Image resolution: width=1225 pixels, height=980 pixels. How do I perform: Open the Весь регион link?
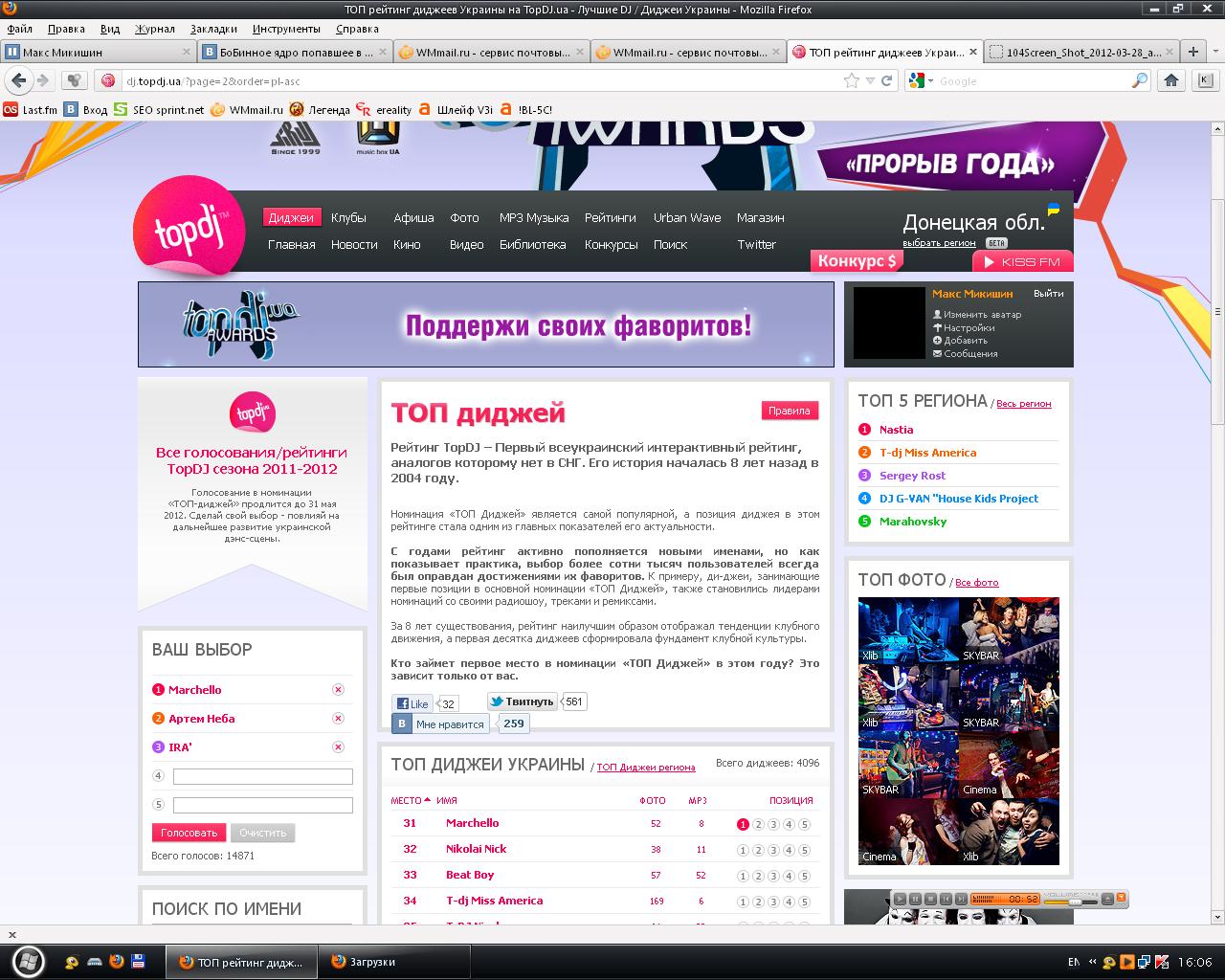1023,404
